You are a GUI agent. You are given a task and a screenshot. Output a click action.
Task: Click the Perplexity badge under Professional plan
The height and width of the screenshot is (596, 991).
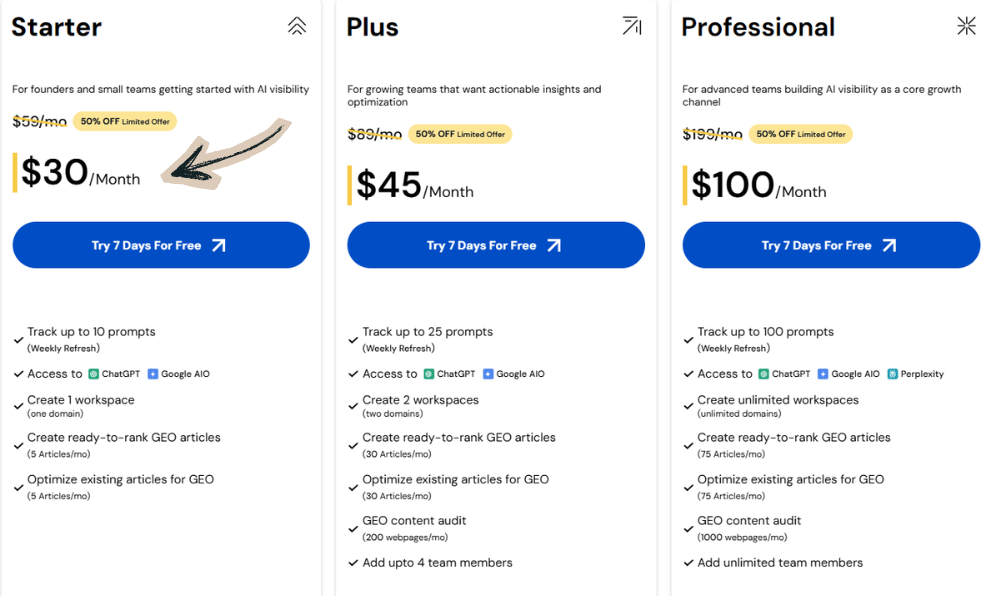[x=915, y=373]
